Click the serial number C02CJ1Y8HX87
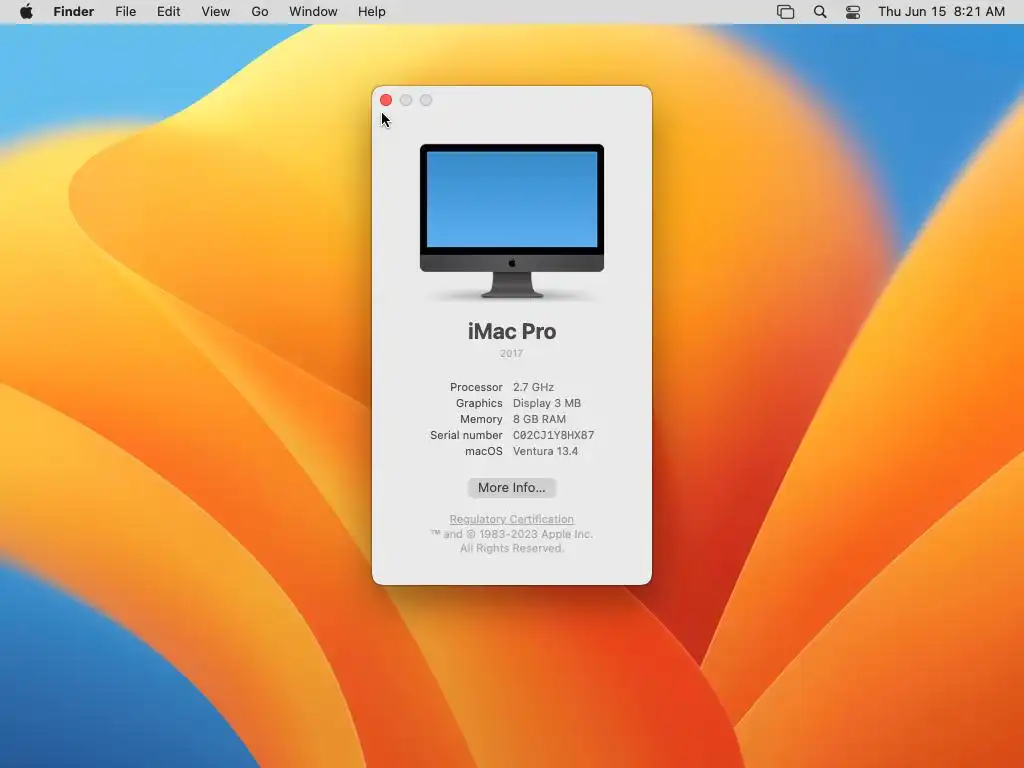The height and width of the screenshot is (768, 1024). 554,435
